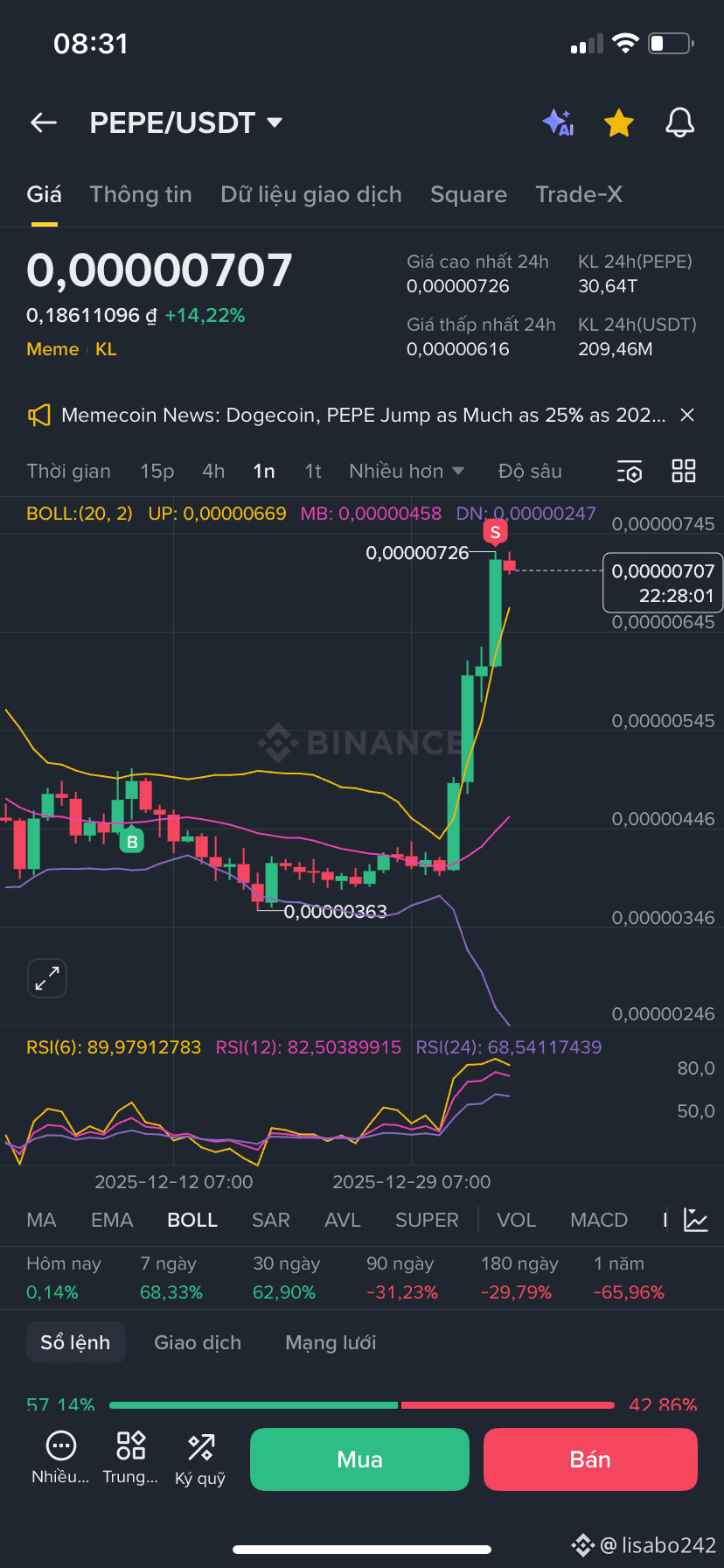Switch to Độ sâu depth view

[530, 471]
